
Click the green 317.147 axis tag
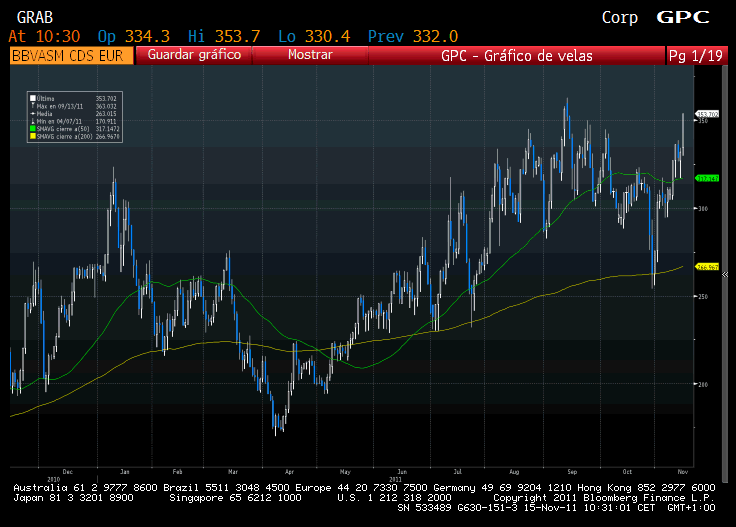(707, 178)
